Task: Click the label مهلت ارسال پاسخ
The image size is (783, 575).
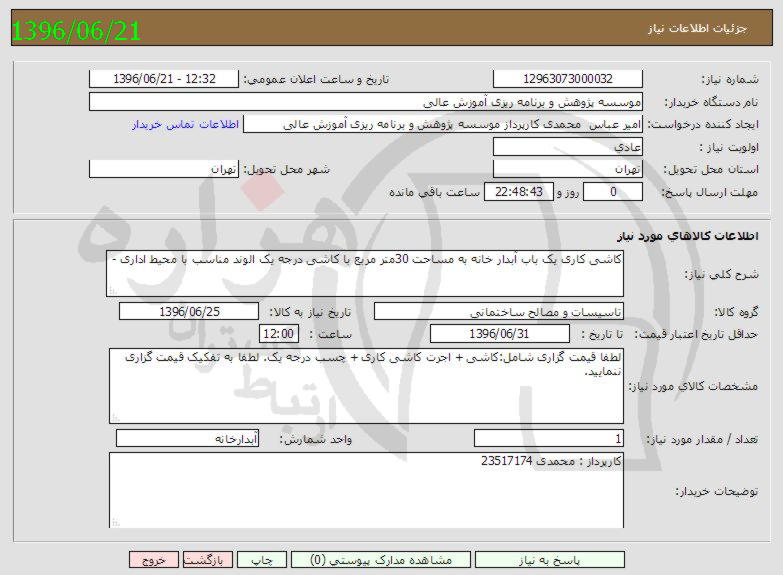Action: pos(710,192)
